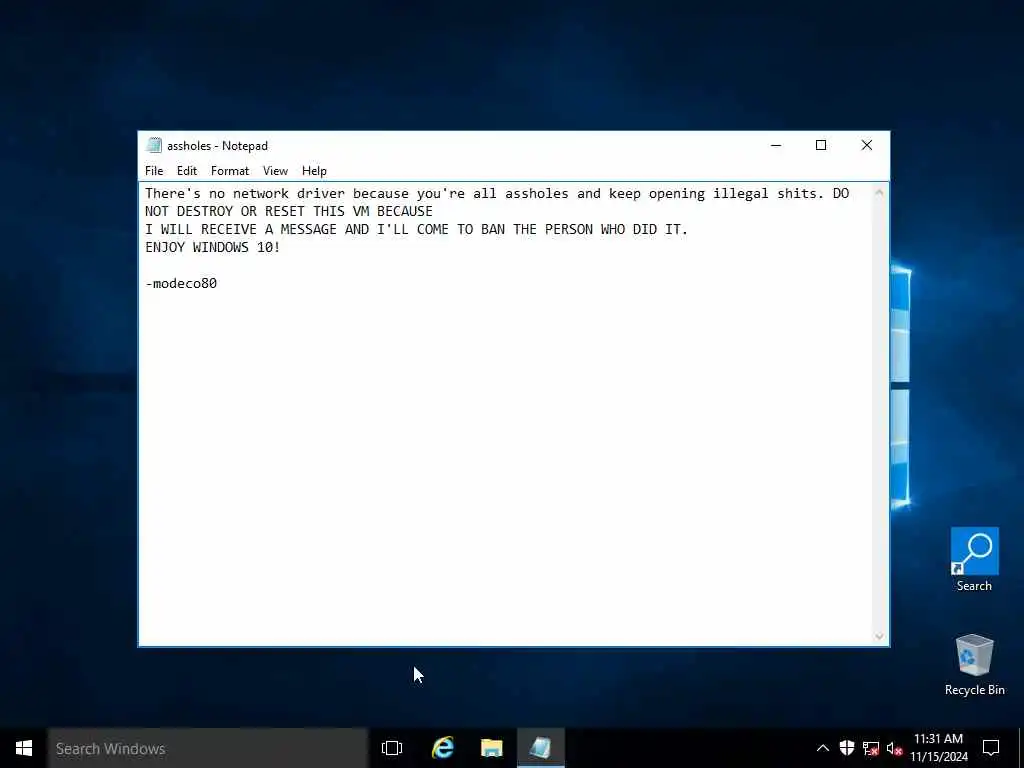Open File Explorer from the taskbar

coord(492,748)
